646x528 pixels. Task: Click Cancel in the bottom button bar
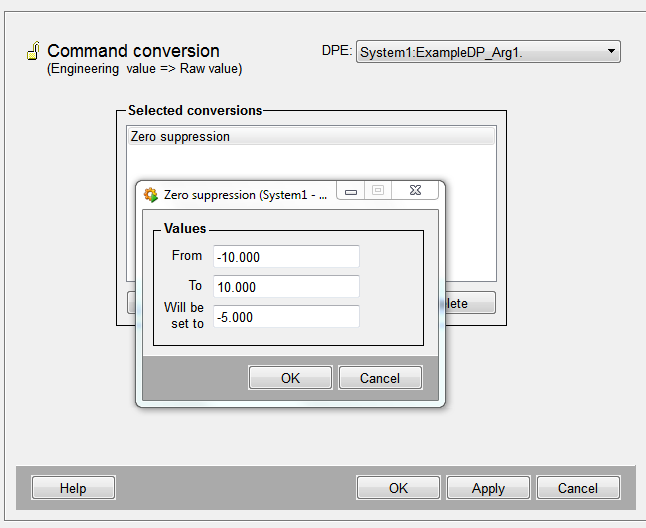pyautogui.click(x=578, y=488)
